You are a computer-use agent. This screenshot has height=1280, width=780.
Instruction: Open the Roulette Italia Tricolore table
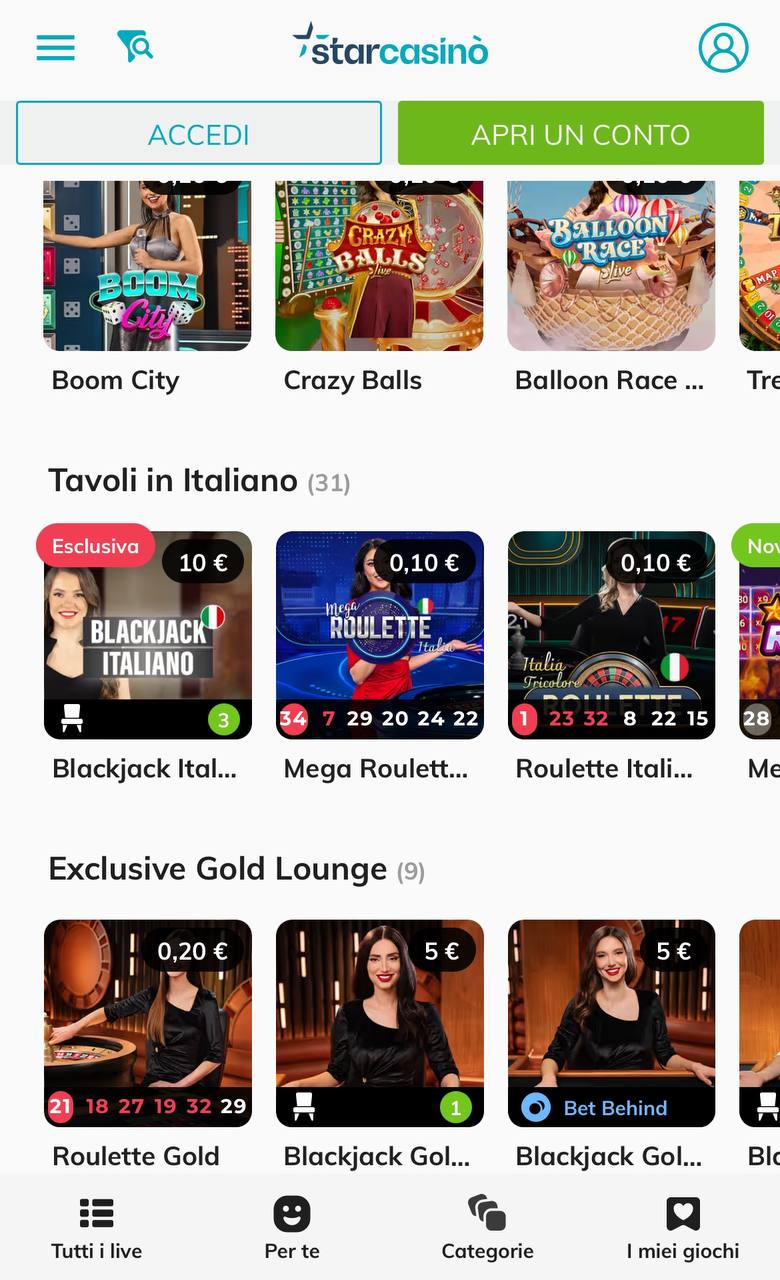coord(612,635)
